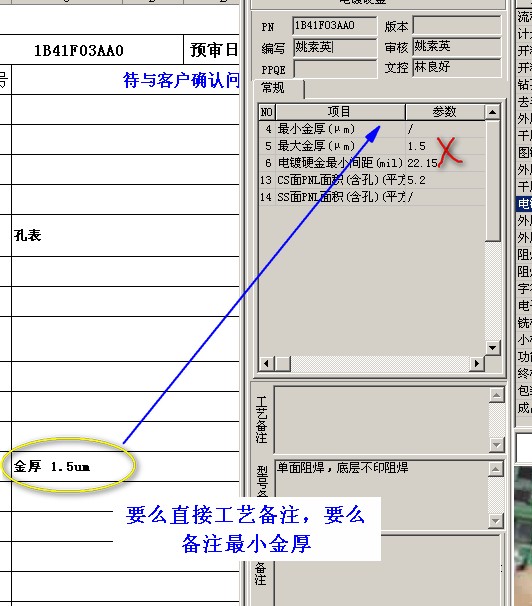
Task: Click the 参数 column header
Action: click(x=445, y=112)
